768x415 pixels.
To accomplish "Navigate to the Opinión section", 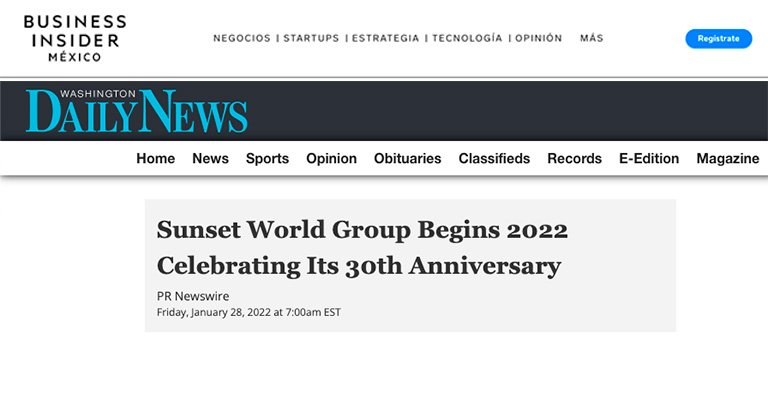I will tap(538, 39).
